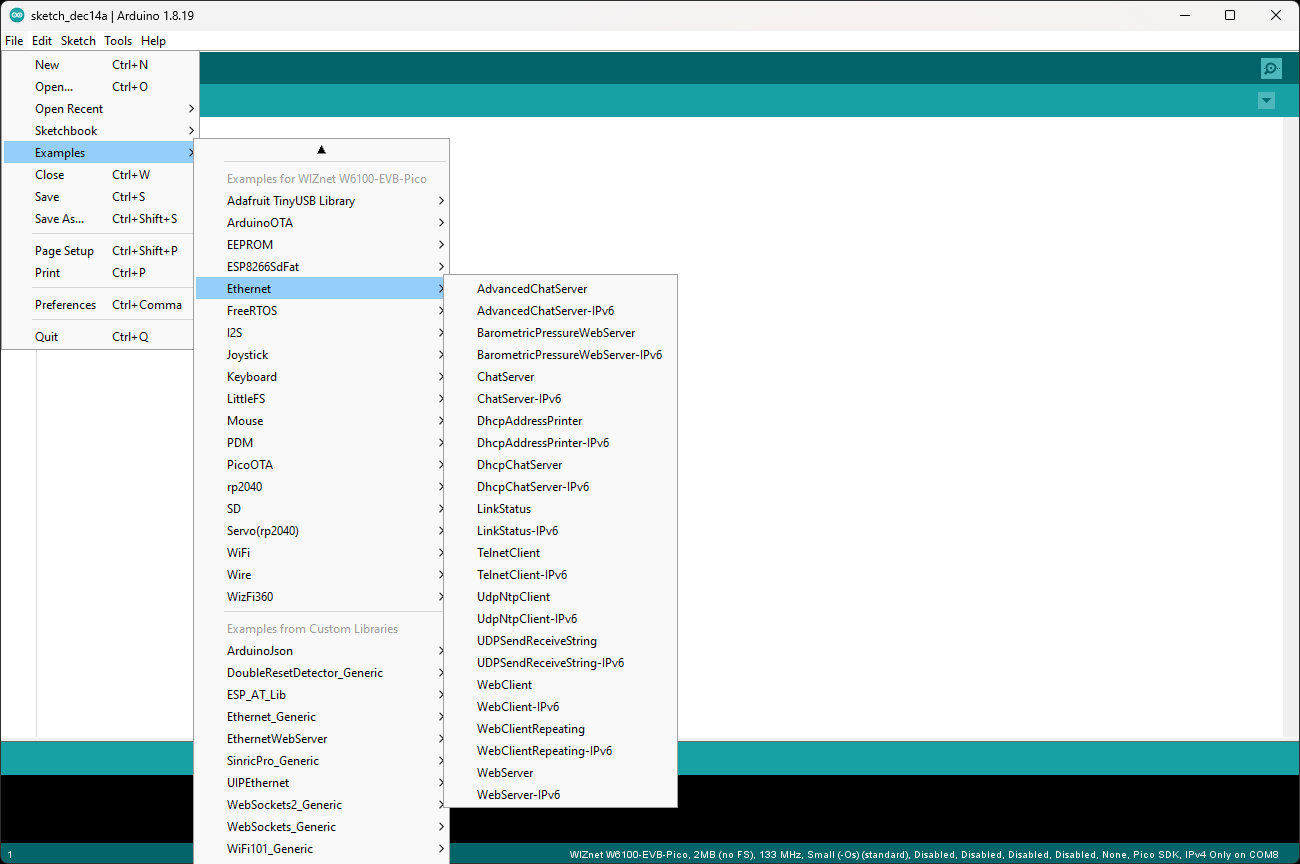Screen dimensions: 1300x864
Task: Open Page Setup from File menu
Action: (x=100, y=251)
